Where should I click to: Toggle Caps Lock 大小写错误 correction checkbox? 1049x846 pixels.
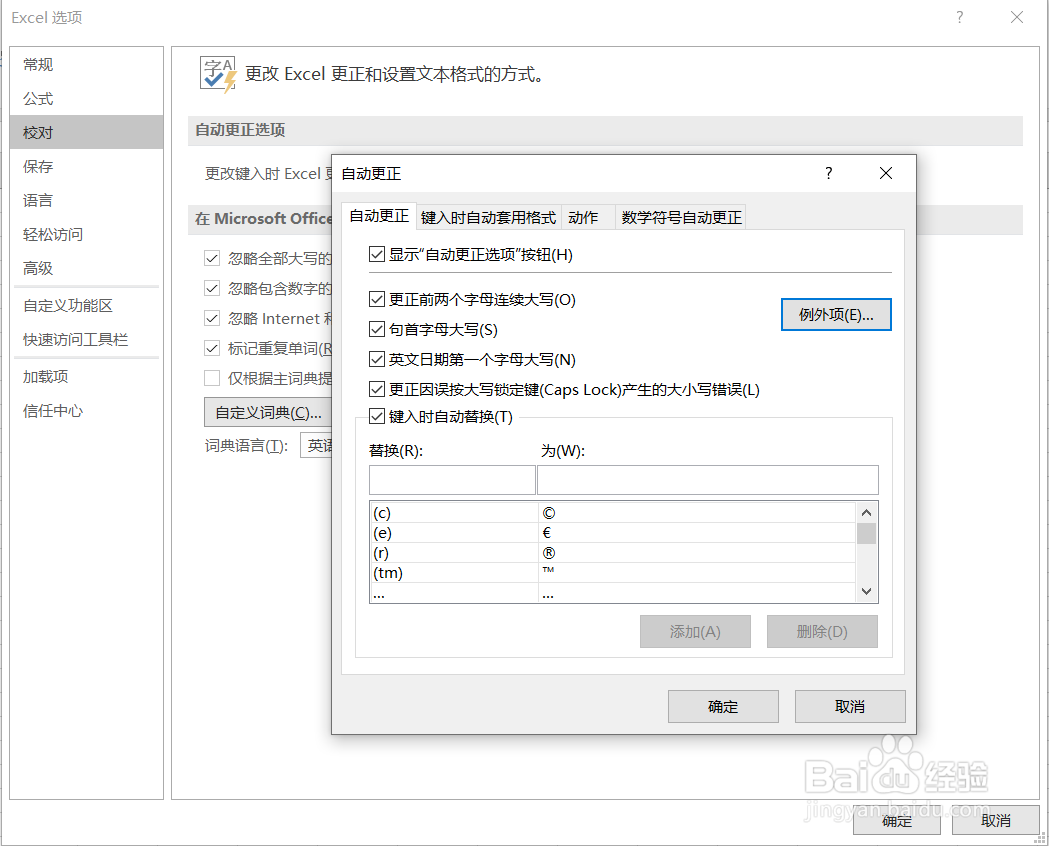point(377,389)
